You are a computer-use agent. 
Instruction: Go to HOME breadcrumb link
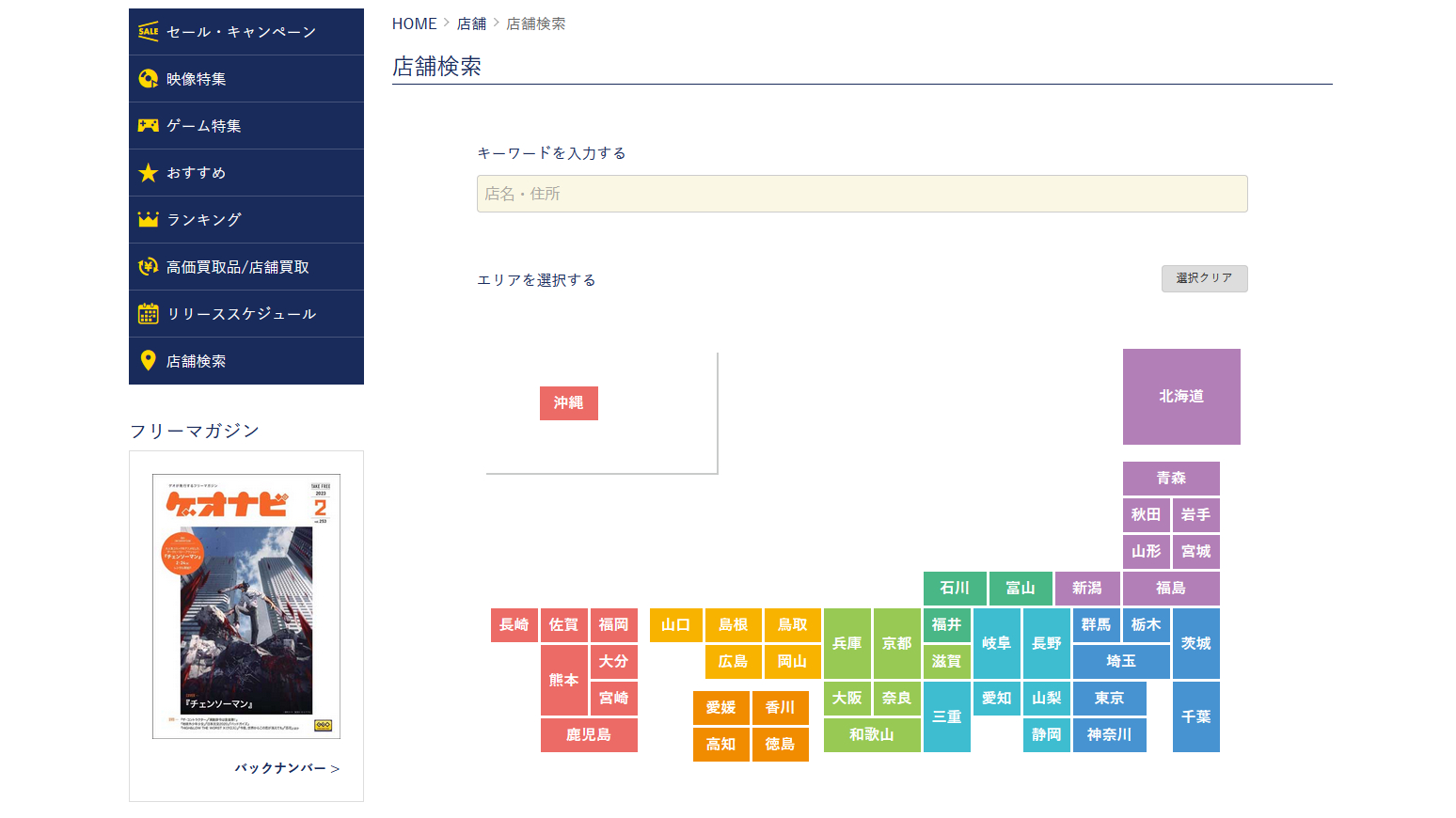coord(415,24)
